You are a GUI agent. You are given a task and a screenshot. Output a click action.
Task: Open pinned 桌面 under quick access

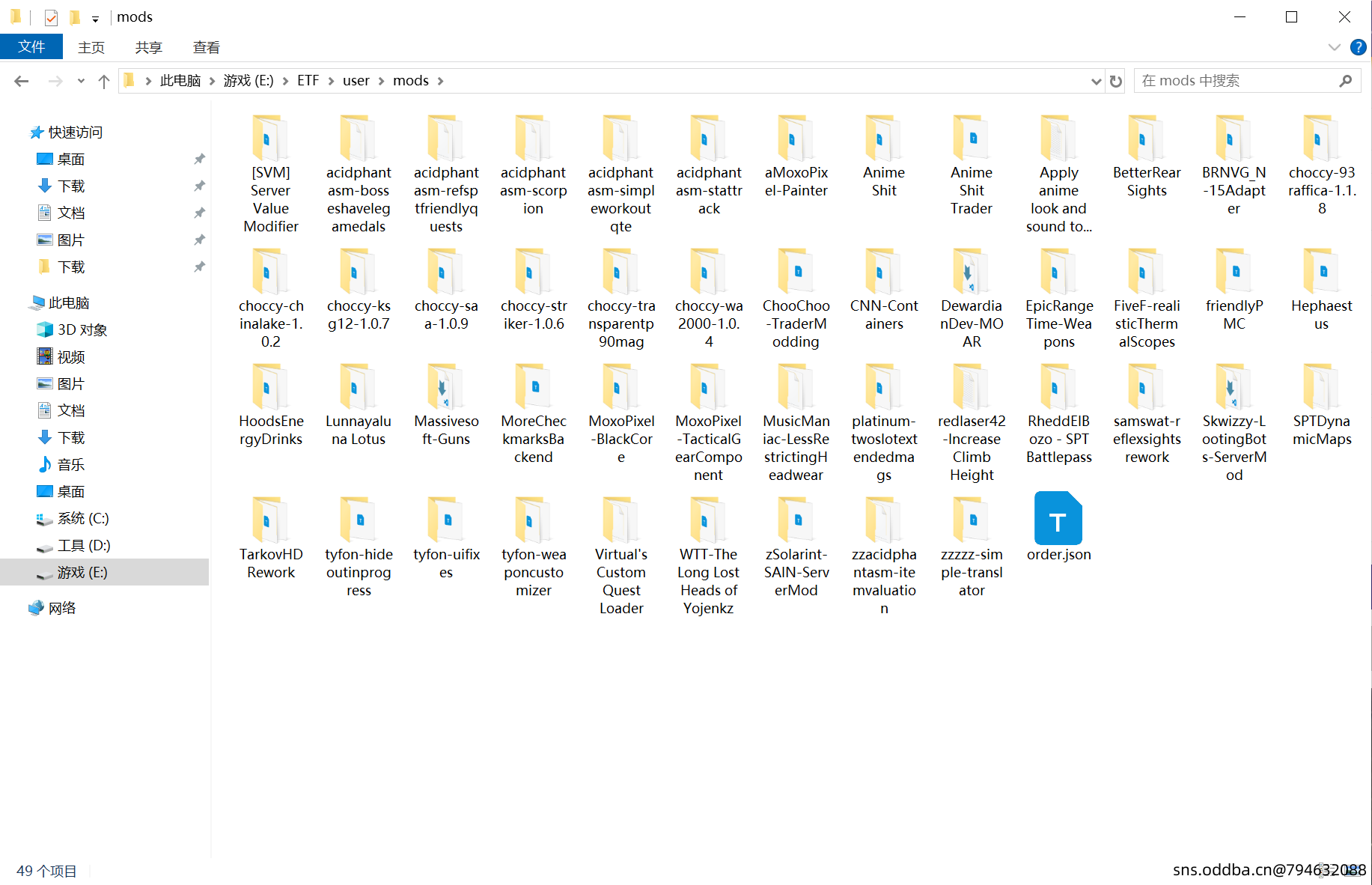click(x=71, y=159)
